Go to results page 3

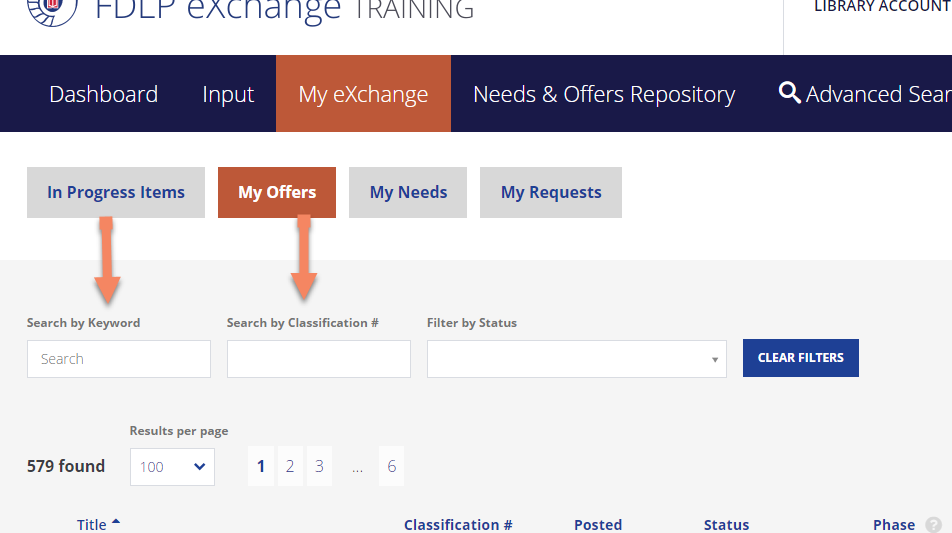click(x=319, y=466)
